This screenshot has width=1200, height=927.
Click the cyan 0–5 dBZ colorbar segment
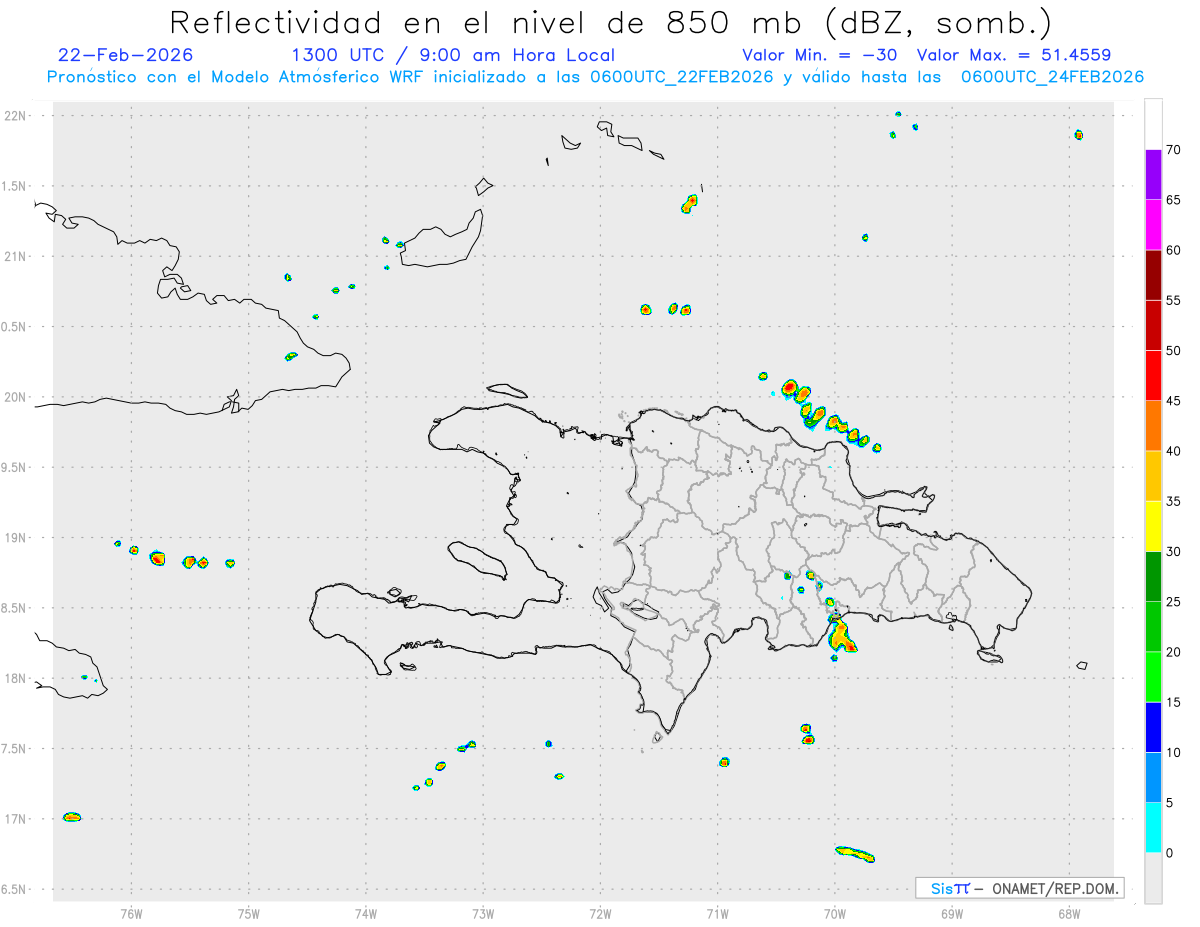coord(1153,828)
